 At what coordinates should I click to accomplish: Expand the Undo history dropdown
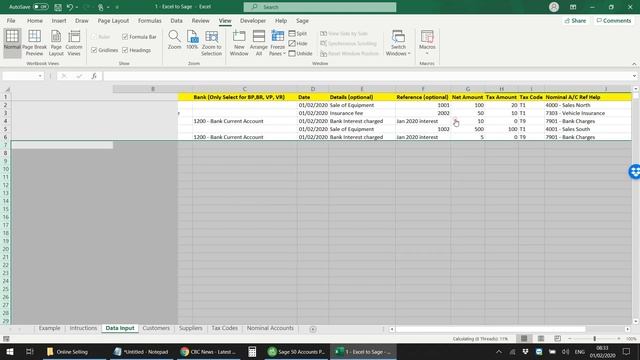(77, 7)
